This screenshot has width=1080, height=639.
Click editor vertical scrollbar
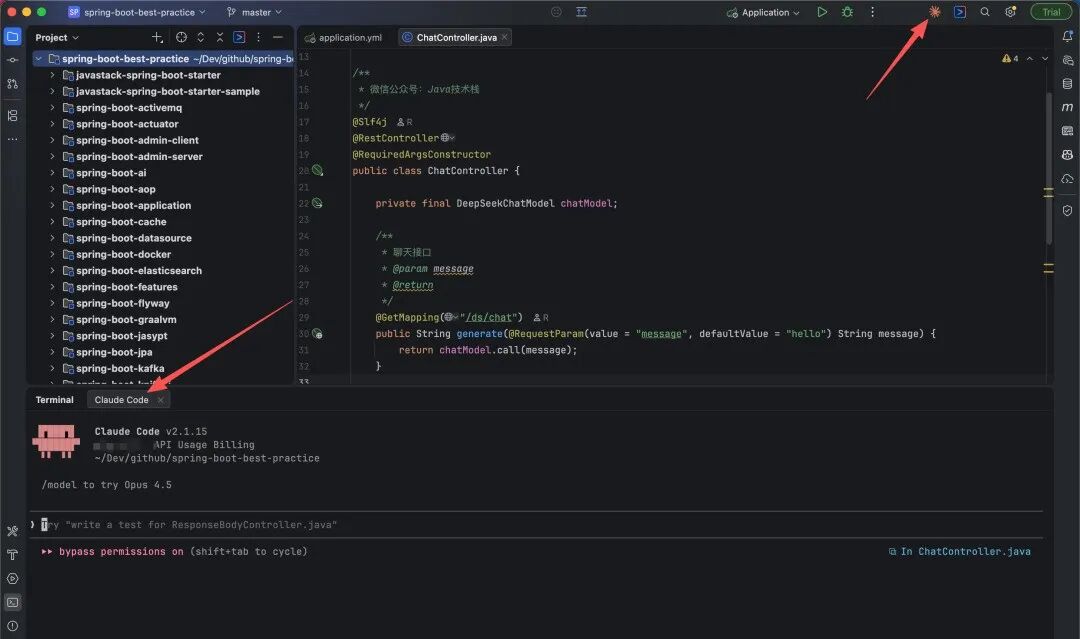(x=1048, y=168)
